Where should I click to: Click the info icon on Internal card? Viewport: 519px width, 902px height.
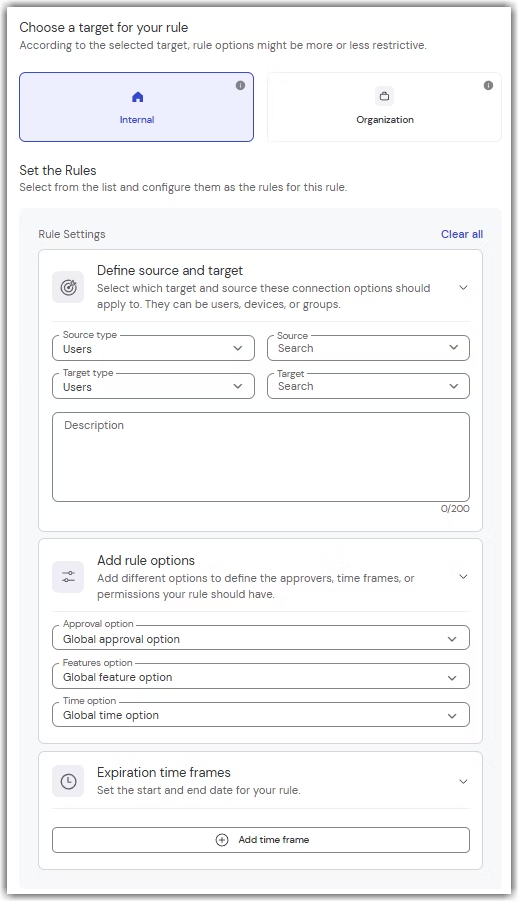[x=241, y=85]
